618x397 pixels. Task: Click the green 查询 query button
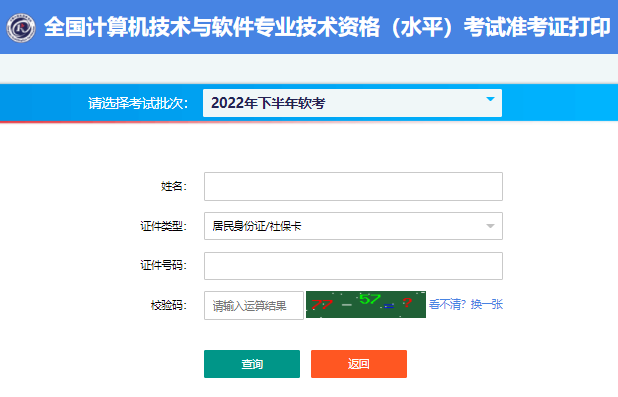[x=252, y=364]
